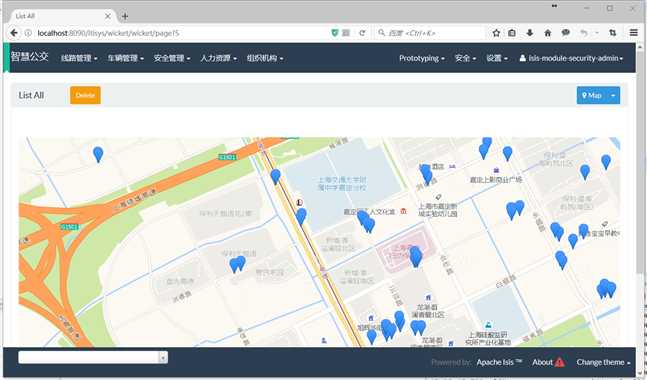Go back with the browser back arrow

pos(14,33)
